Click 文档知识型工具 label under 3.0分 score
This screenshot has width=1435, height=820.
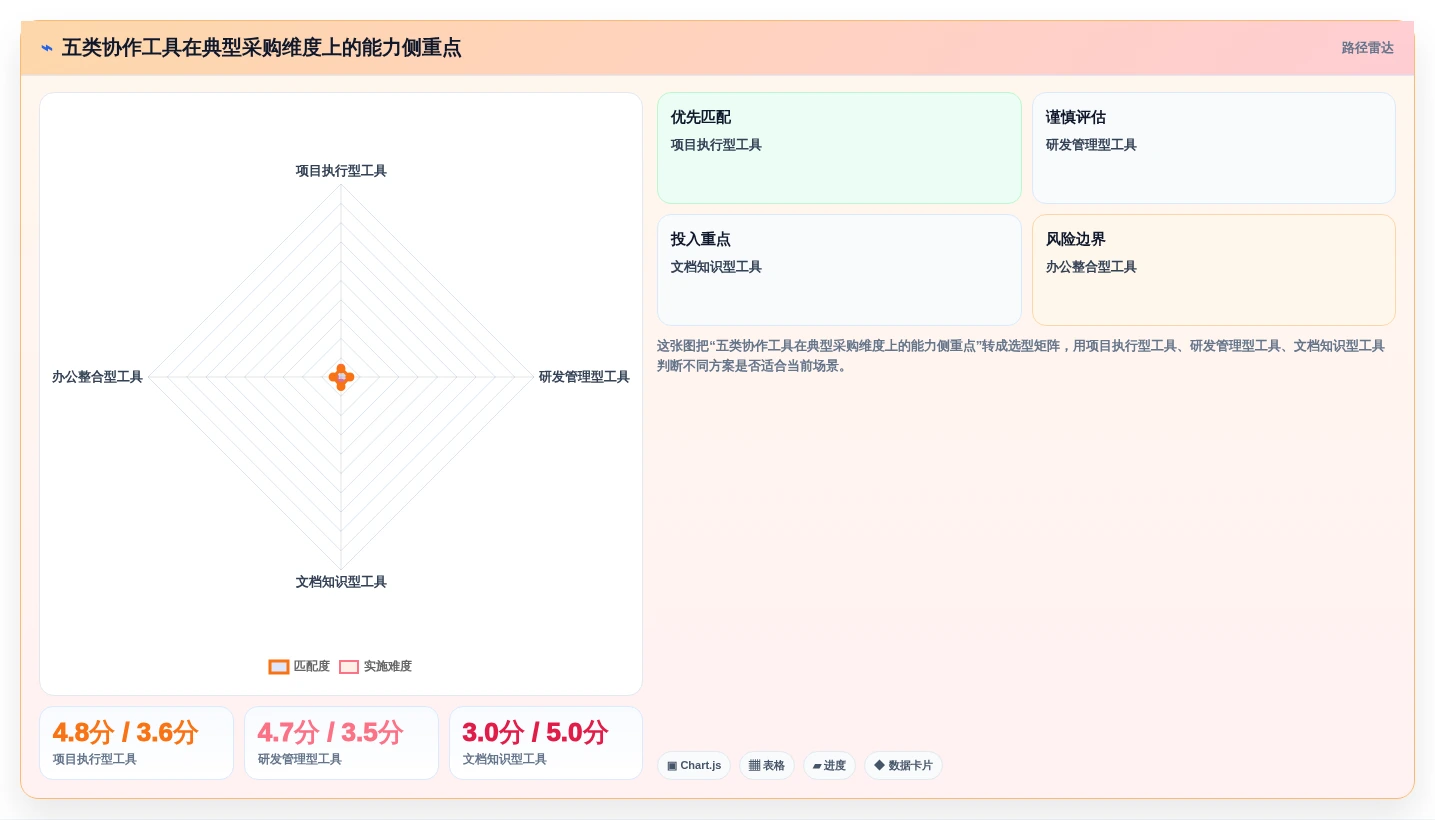tap(505, 759)
